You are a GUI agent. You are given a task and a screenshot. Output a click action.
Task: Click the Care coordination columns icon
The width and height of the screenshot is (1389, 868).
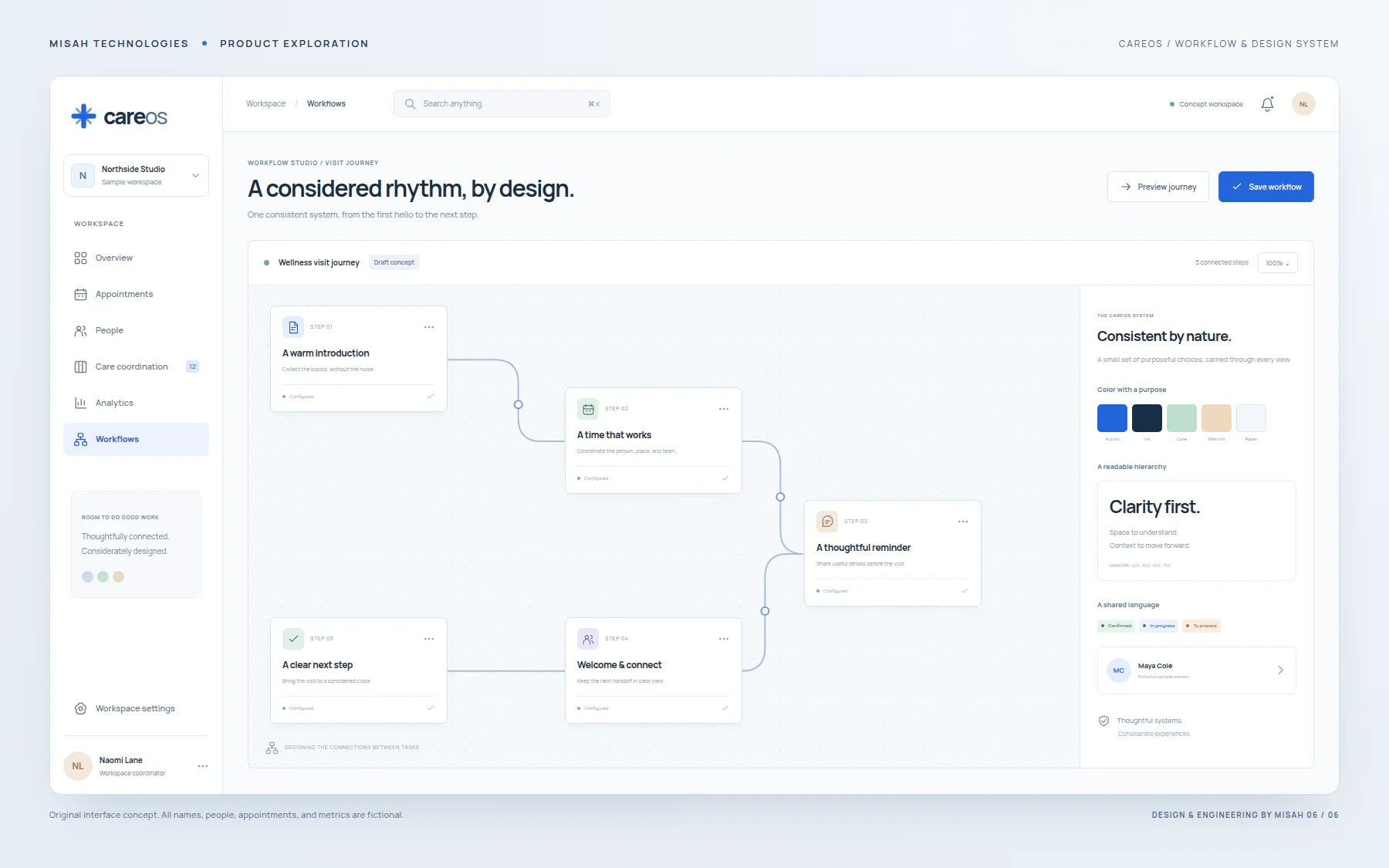pos(80,366)
